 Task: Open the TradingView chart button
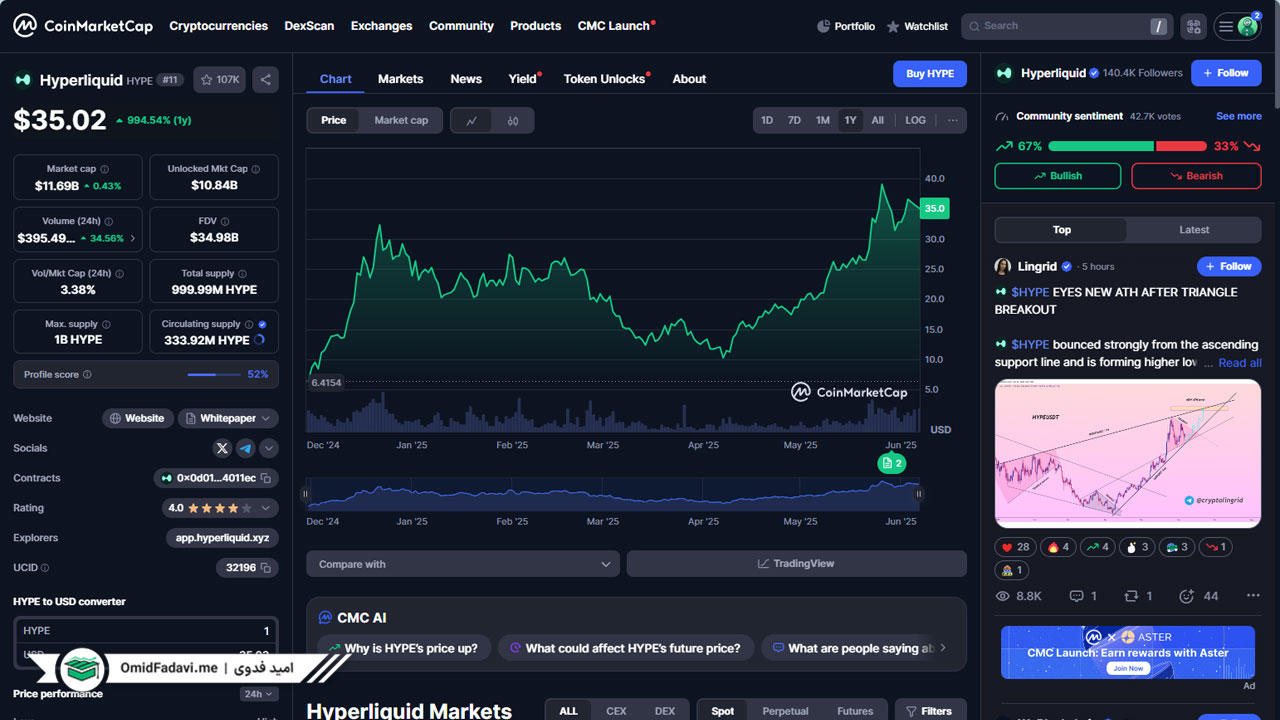pos(797,564)
